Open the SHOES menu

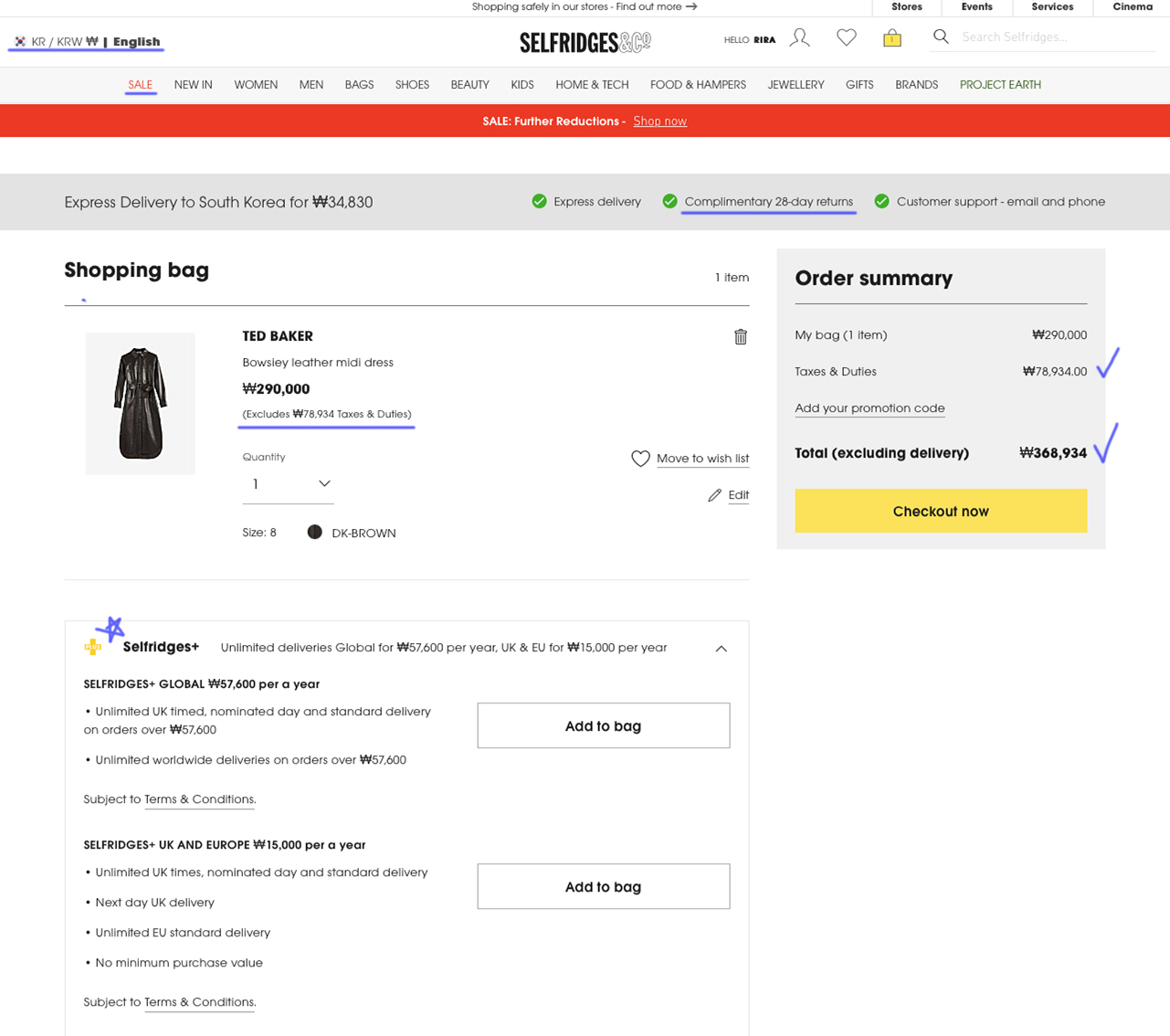coord(412,85)
